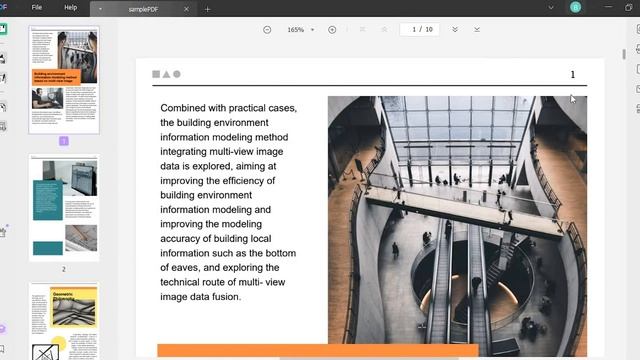Click the document vertical scrollbar thumb
Viewport: 640px width, 360px height.
tap(624, 54)
